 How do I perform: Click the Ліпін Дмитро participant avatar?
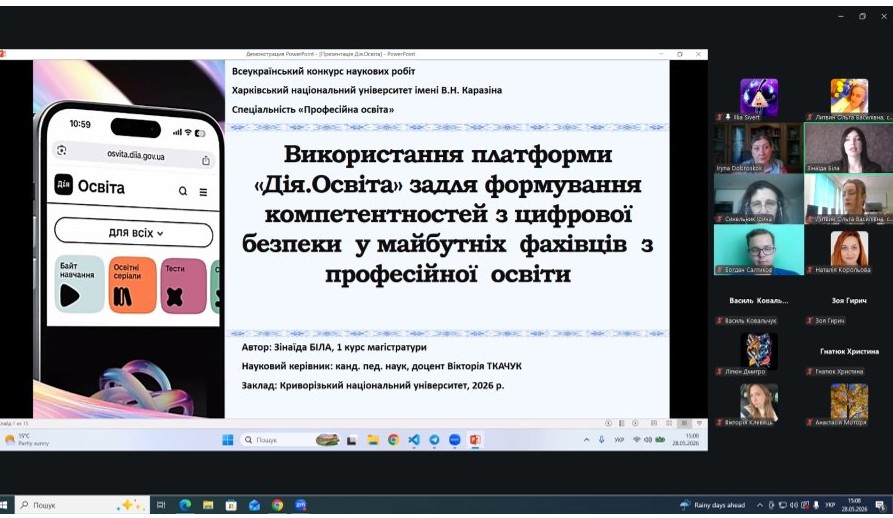tap(759, 351)
